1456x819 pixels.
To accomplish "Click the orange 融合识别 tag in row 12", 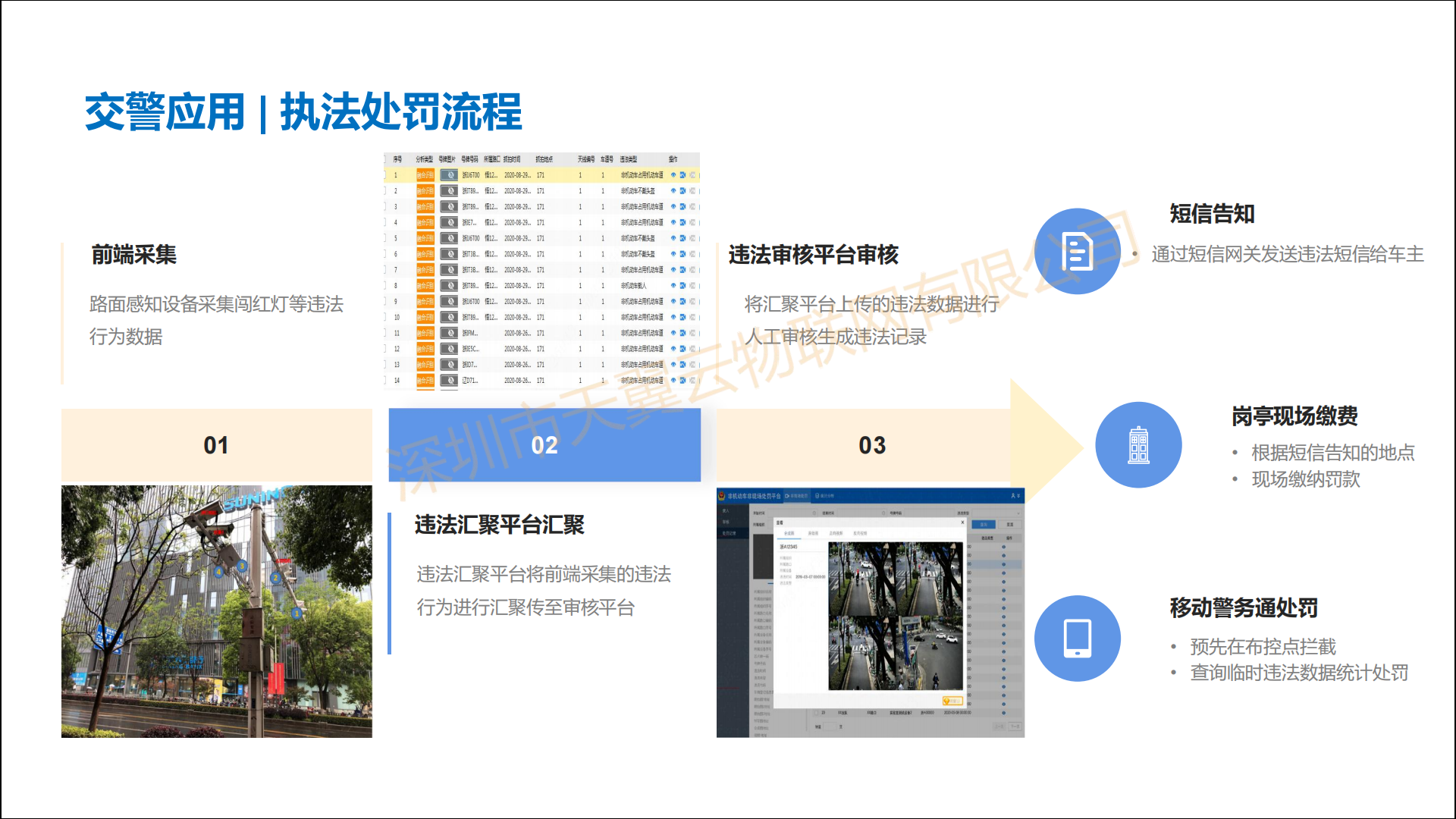I will [x=425, y=349].
